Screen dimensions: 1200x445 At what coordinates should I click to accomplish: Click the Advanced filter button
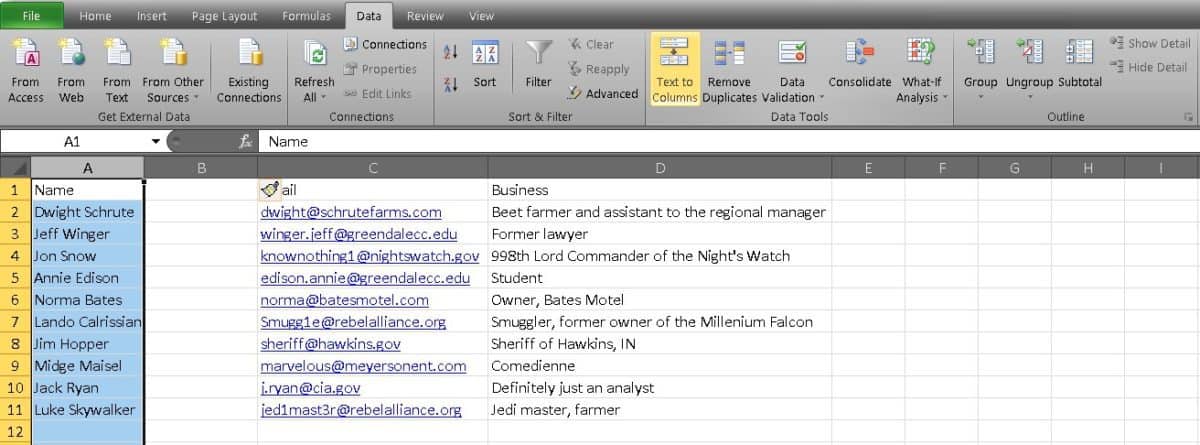click(602, 93)
